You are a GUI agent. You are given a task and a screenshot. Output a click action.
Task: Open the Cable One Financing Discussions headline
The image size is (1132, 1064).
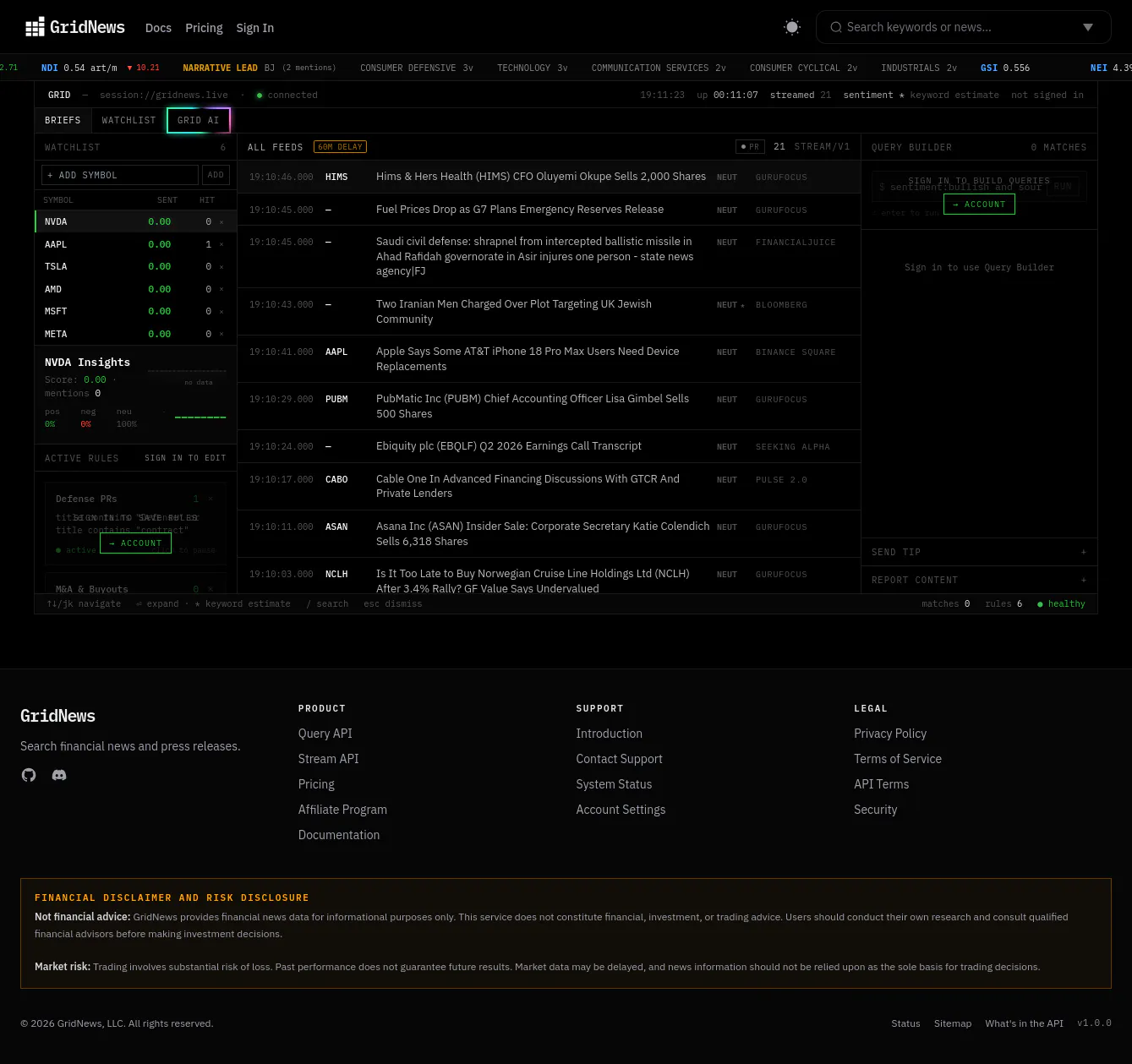pos(528,486)
